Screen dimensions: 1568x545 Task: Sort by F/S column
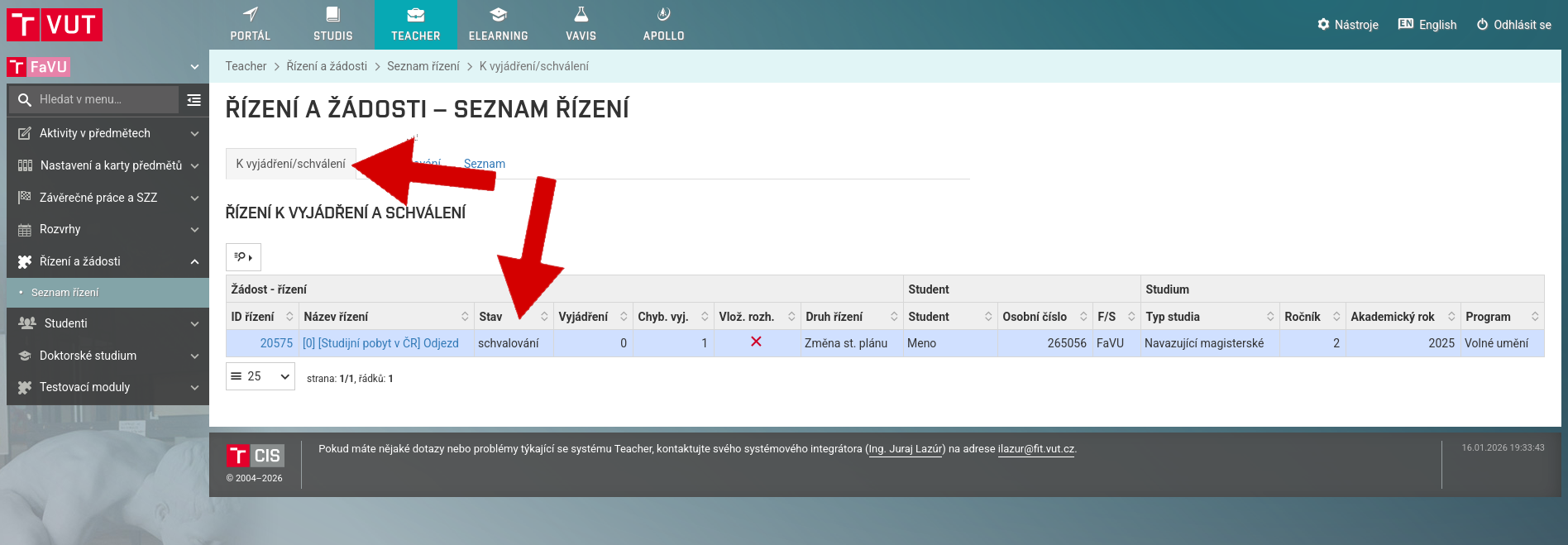(1116, 317)
